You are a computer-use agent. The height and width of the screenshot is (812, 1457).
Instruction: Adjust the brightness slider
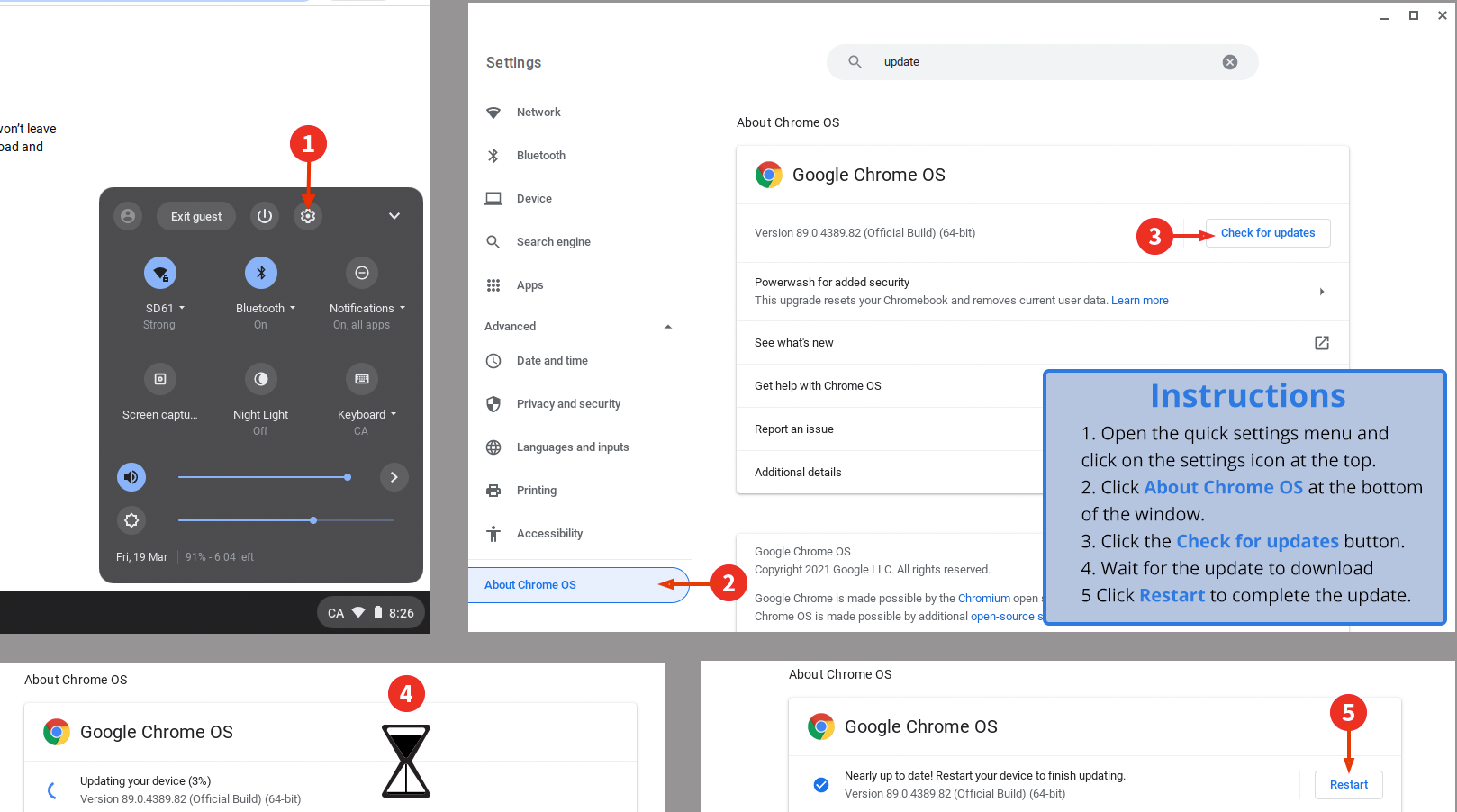286,520
